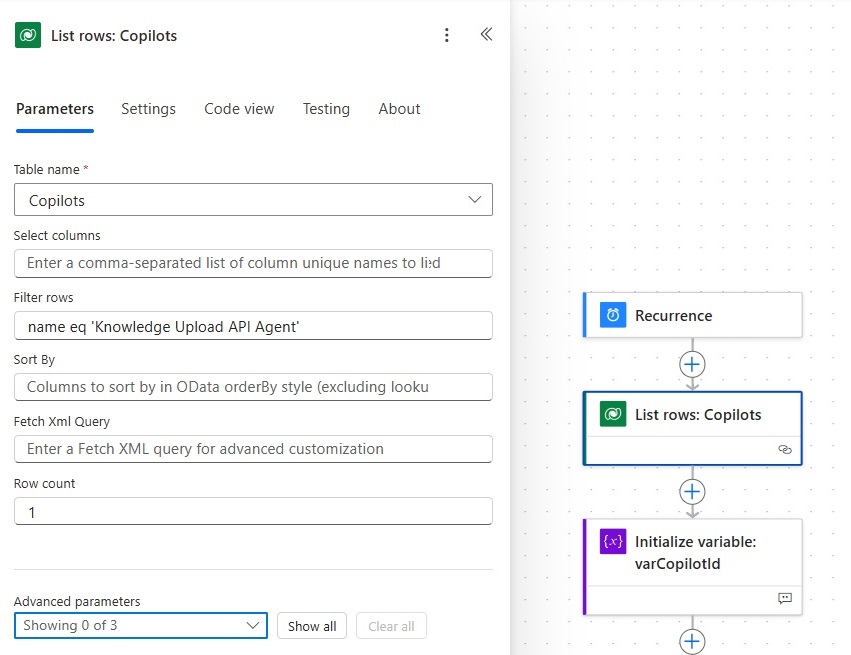Click the Select columns input box
Viewport: 851px width, 655px height.
[253, 263]
